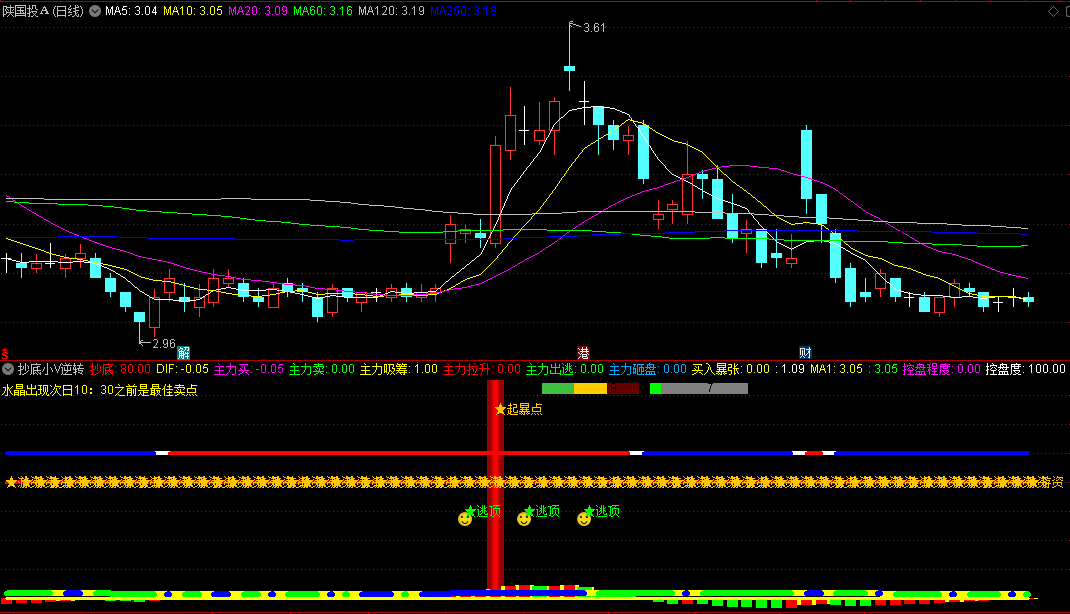Image resolution: width=1070 pixels, height=614 pixels.
Task: Click the 抄底: 80.00 indicator value
Action: pos(120,369)
